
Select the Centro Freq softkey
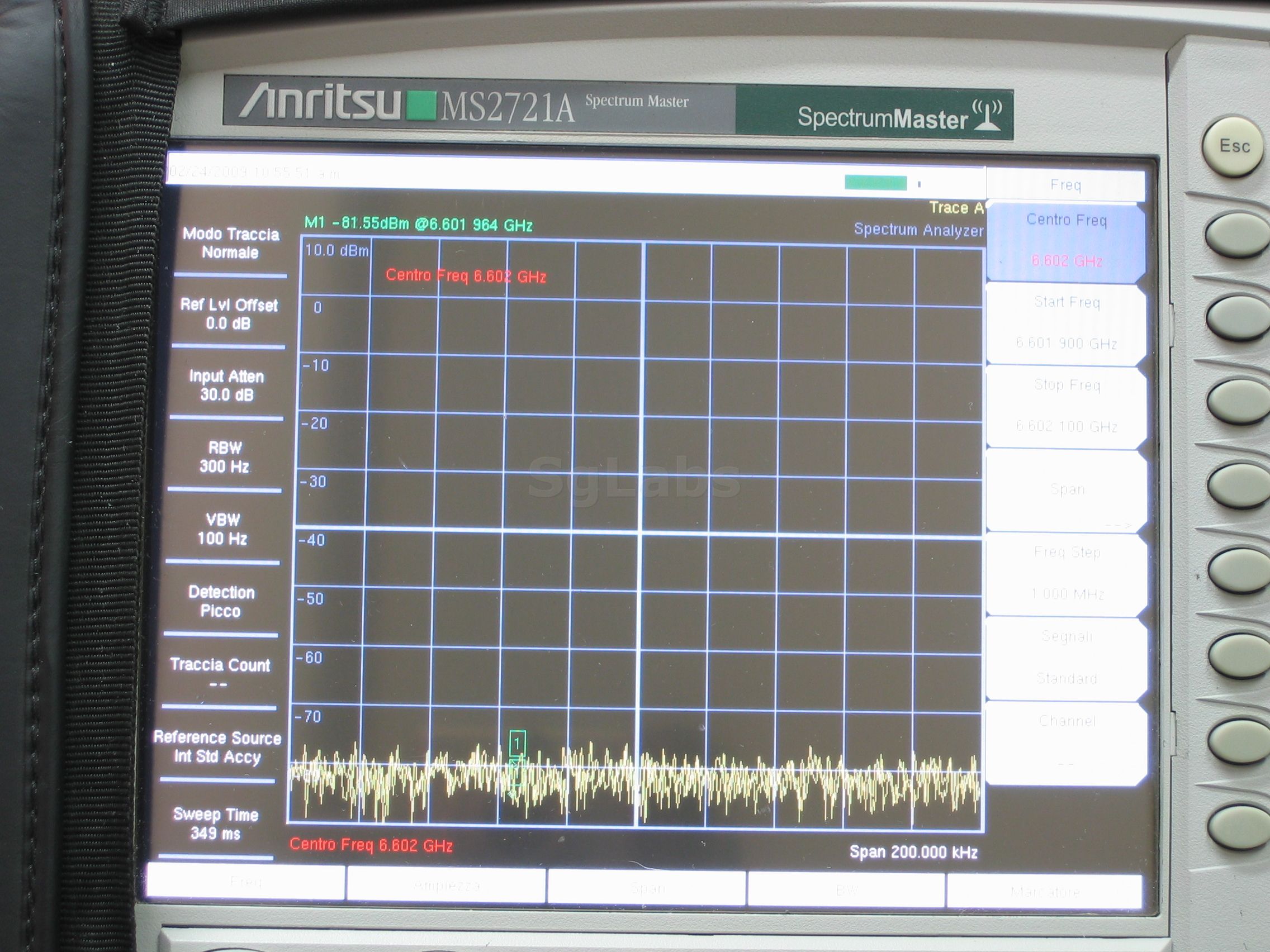(x=1066, y=241)
